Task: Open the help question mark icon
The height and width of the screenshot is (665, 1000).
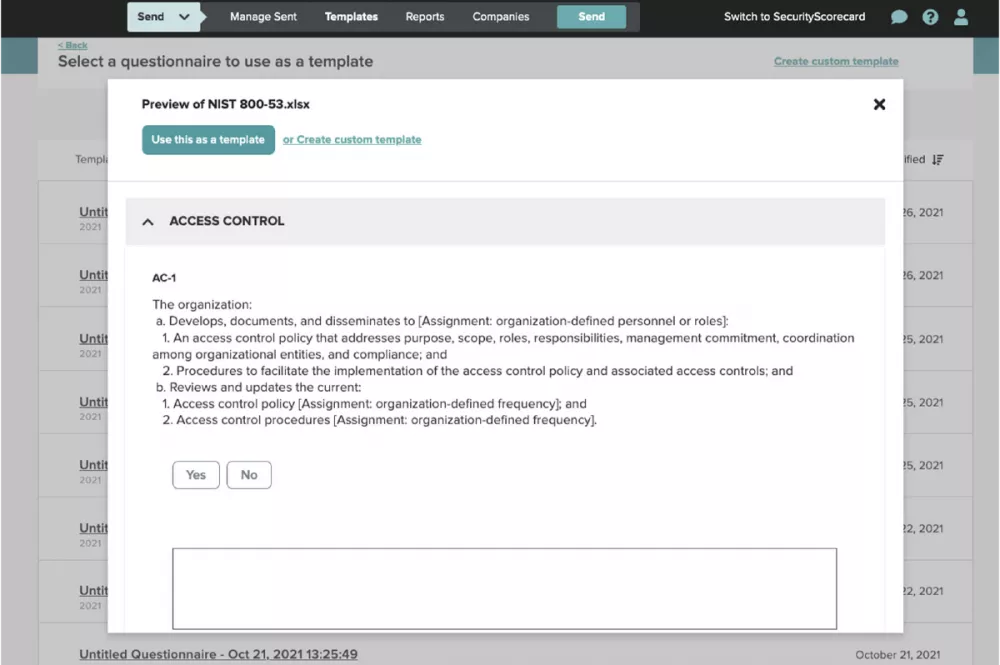Action: 930,17
